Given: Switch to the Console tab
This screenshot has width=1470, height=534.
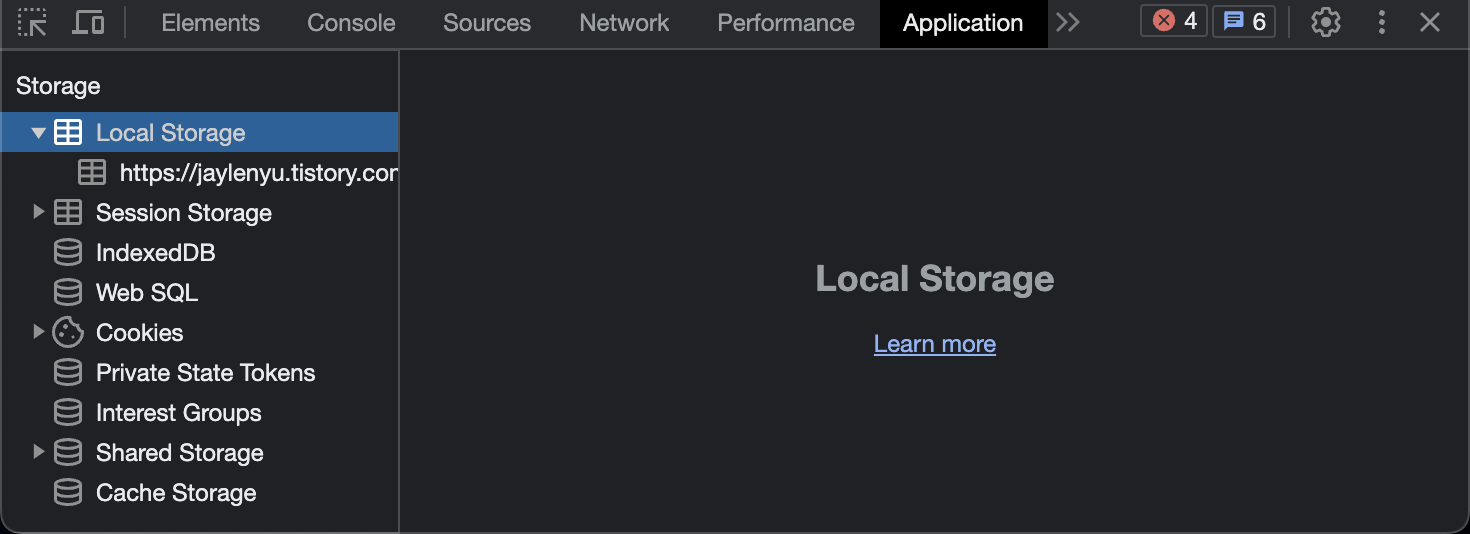Looking at the screenshot, I should click(351, 23).
